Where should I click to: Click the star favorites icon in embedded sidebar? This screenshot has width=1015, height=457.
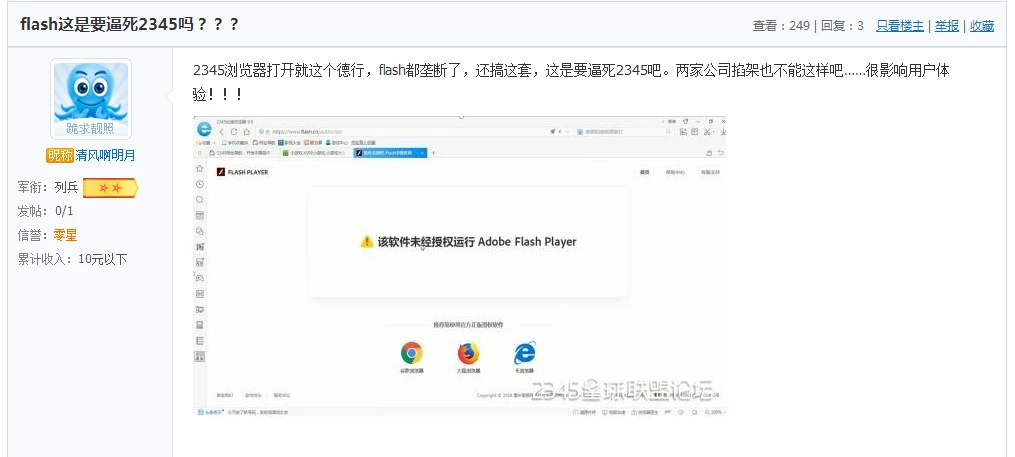point(200,168)
